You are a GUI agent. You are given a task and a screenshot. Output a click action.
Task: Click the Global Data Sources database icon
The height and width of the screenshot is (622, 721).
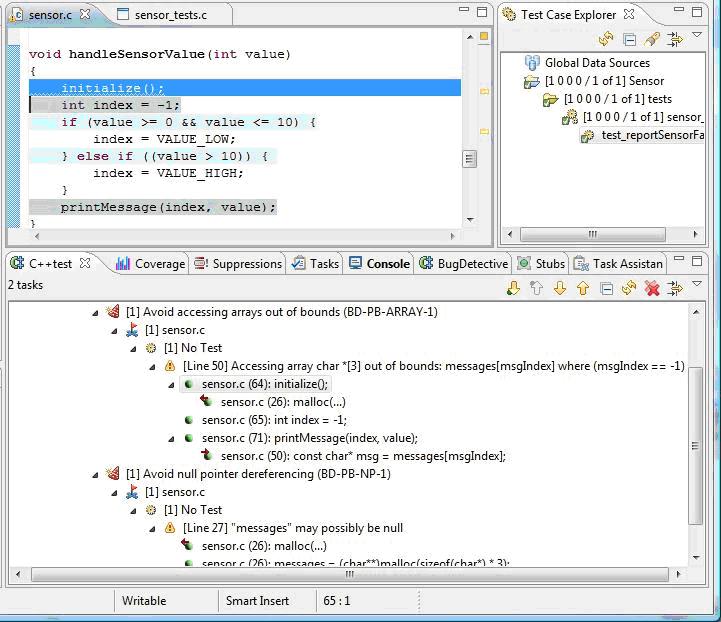coord(532,63)
